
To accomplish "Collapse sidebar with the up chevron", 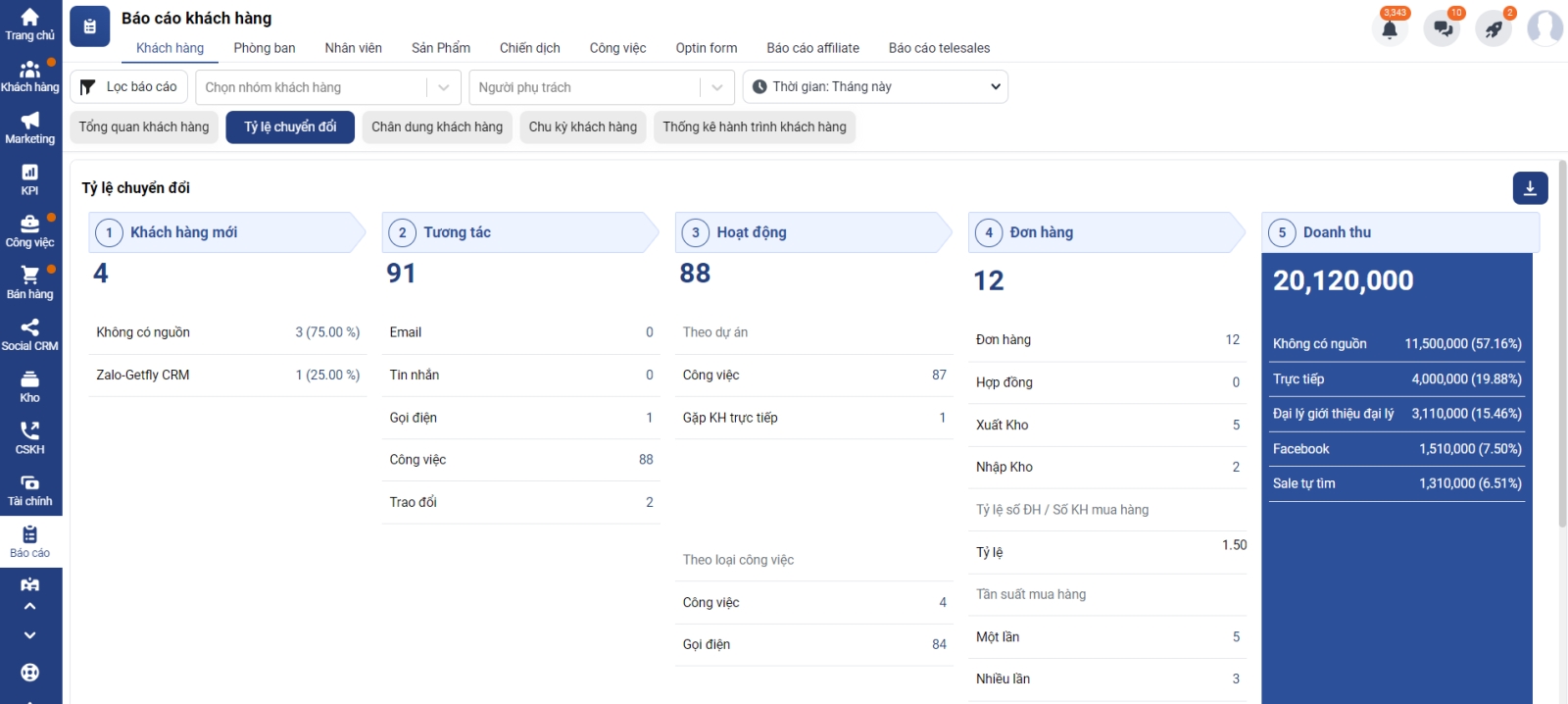I will pyautogui.click(x=29, y=607).
